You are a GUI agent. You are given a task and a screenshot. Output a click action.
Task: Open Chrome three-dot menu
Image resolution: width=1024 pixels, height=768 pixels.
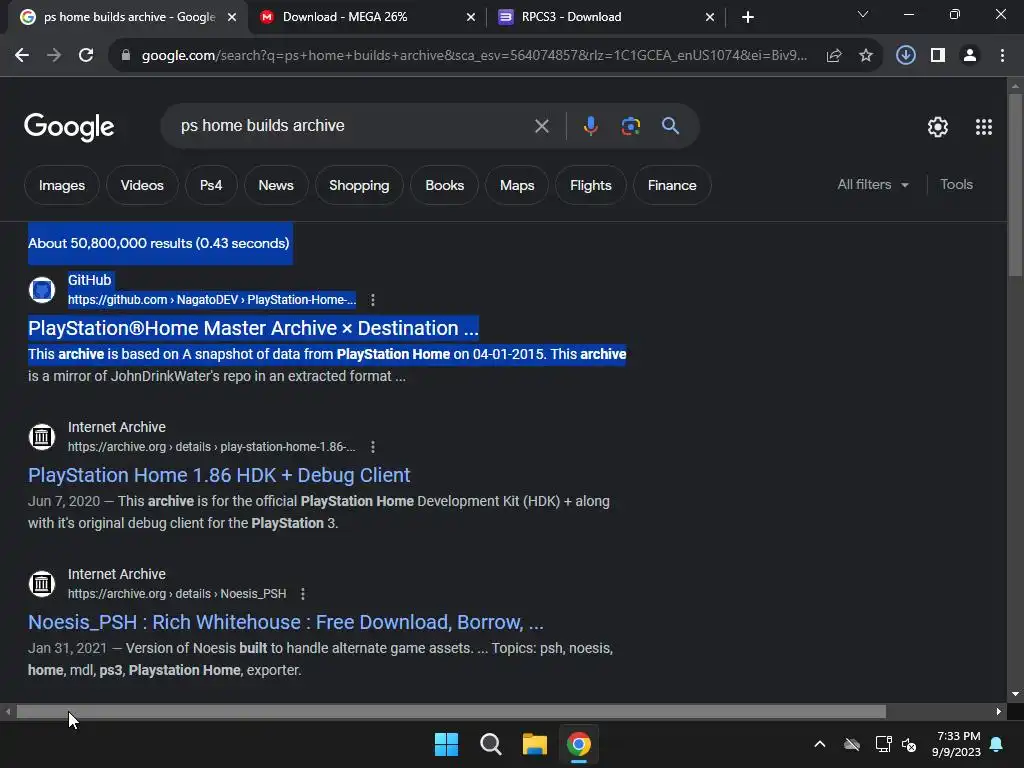(x=1002, y=56)
